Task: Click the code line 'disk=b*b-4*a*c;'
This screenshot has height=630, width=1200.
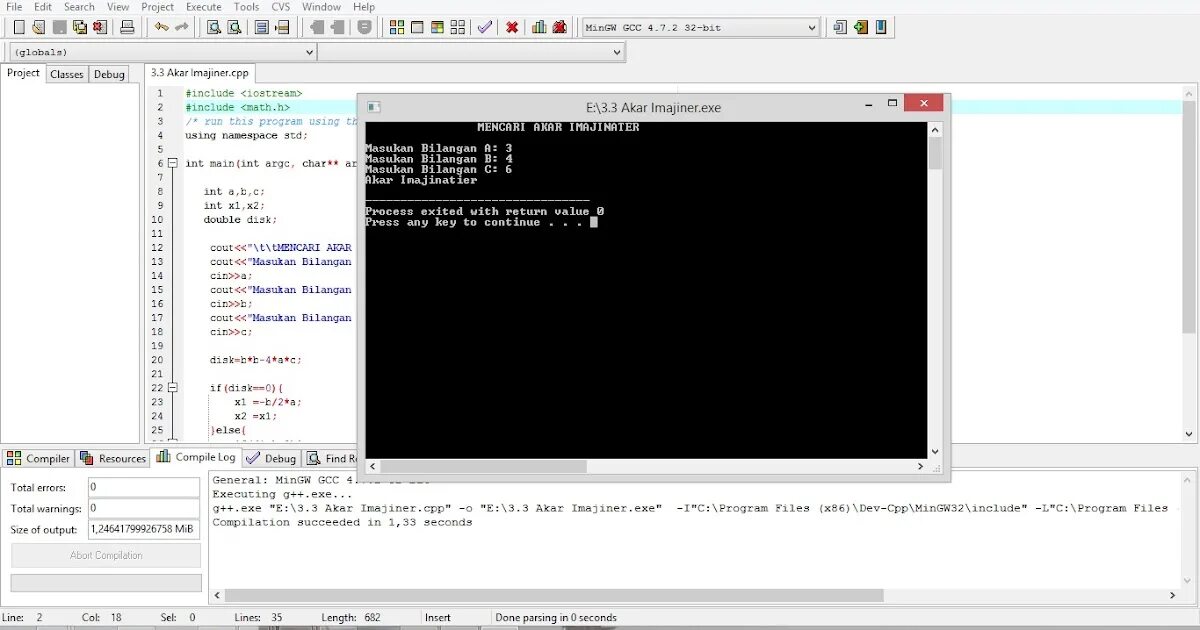Action: coord(255,359)
